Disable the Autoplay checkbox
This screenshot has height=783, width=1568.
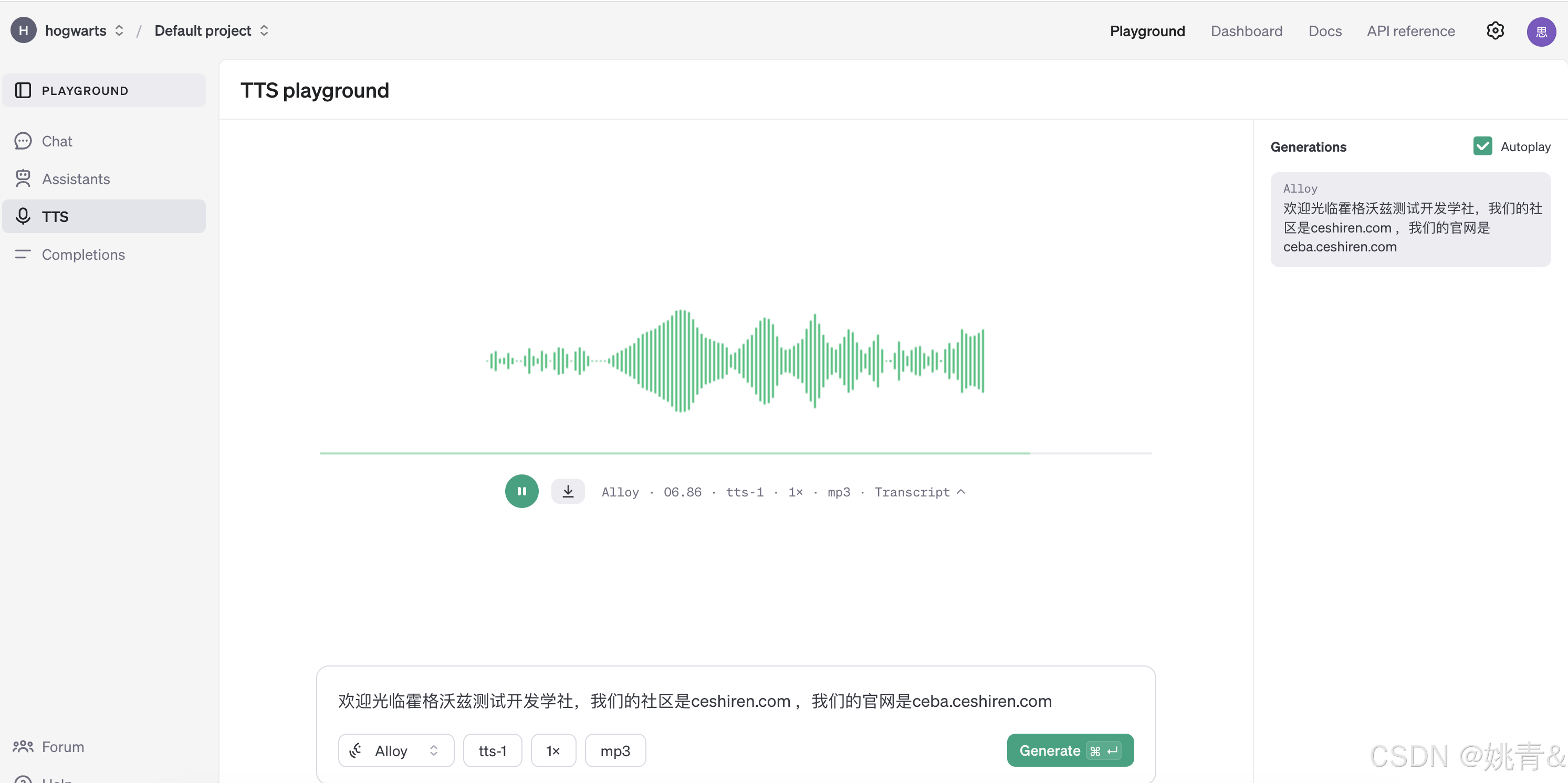(x=1482, y=146)
